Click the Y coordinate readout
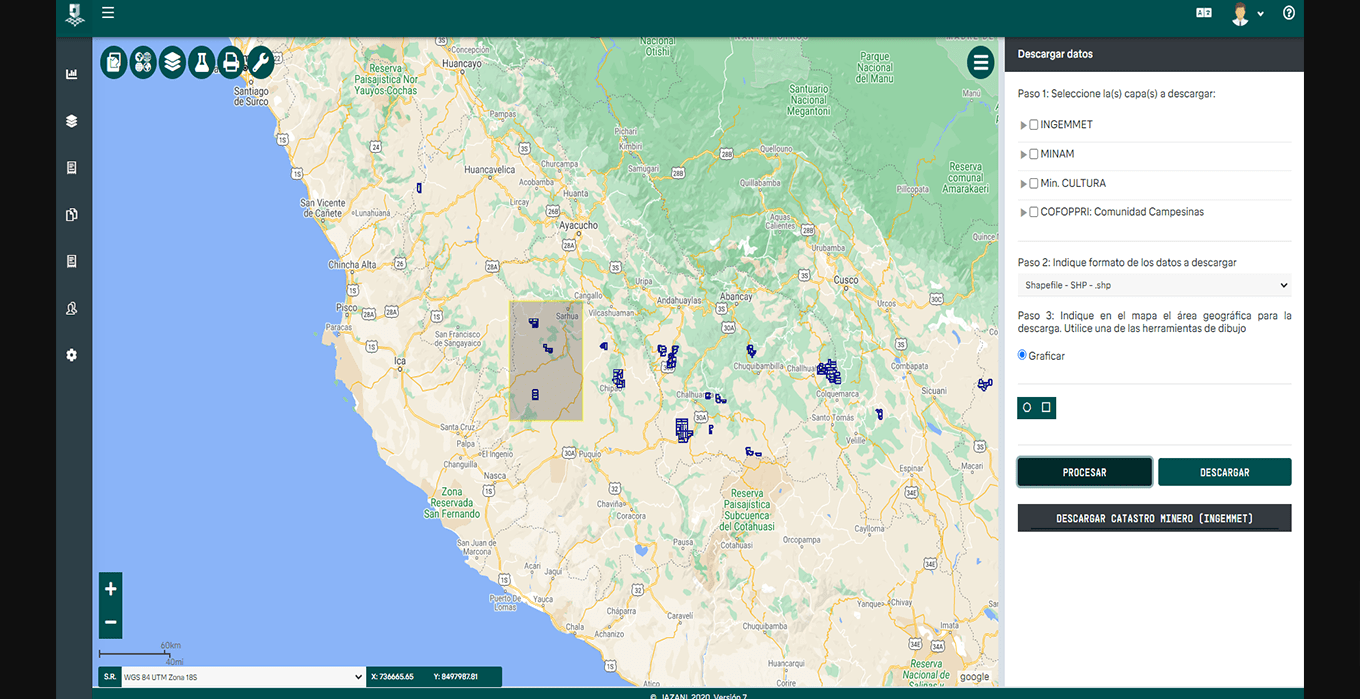1360x699 pixels. pos(457,677)
